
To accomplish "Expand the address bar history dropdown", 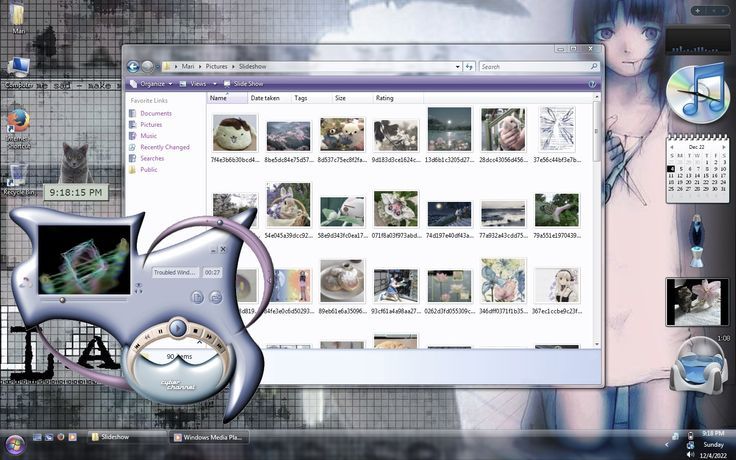I will click(x=456, y=66).
